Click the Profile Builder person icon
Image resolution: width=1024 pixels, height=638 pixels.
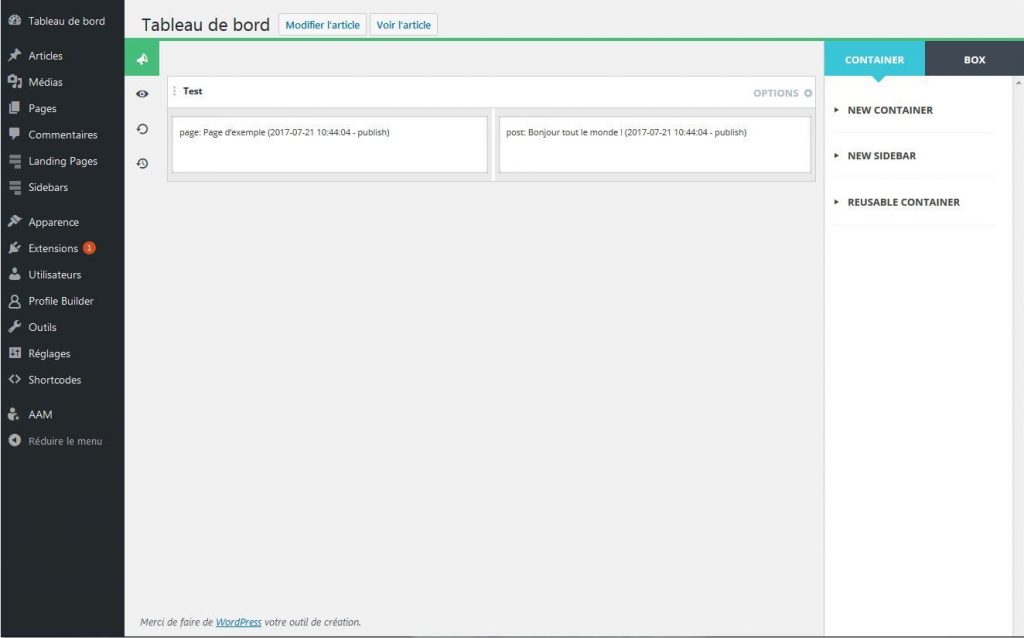(x=14, y=301)
